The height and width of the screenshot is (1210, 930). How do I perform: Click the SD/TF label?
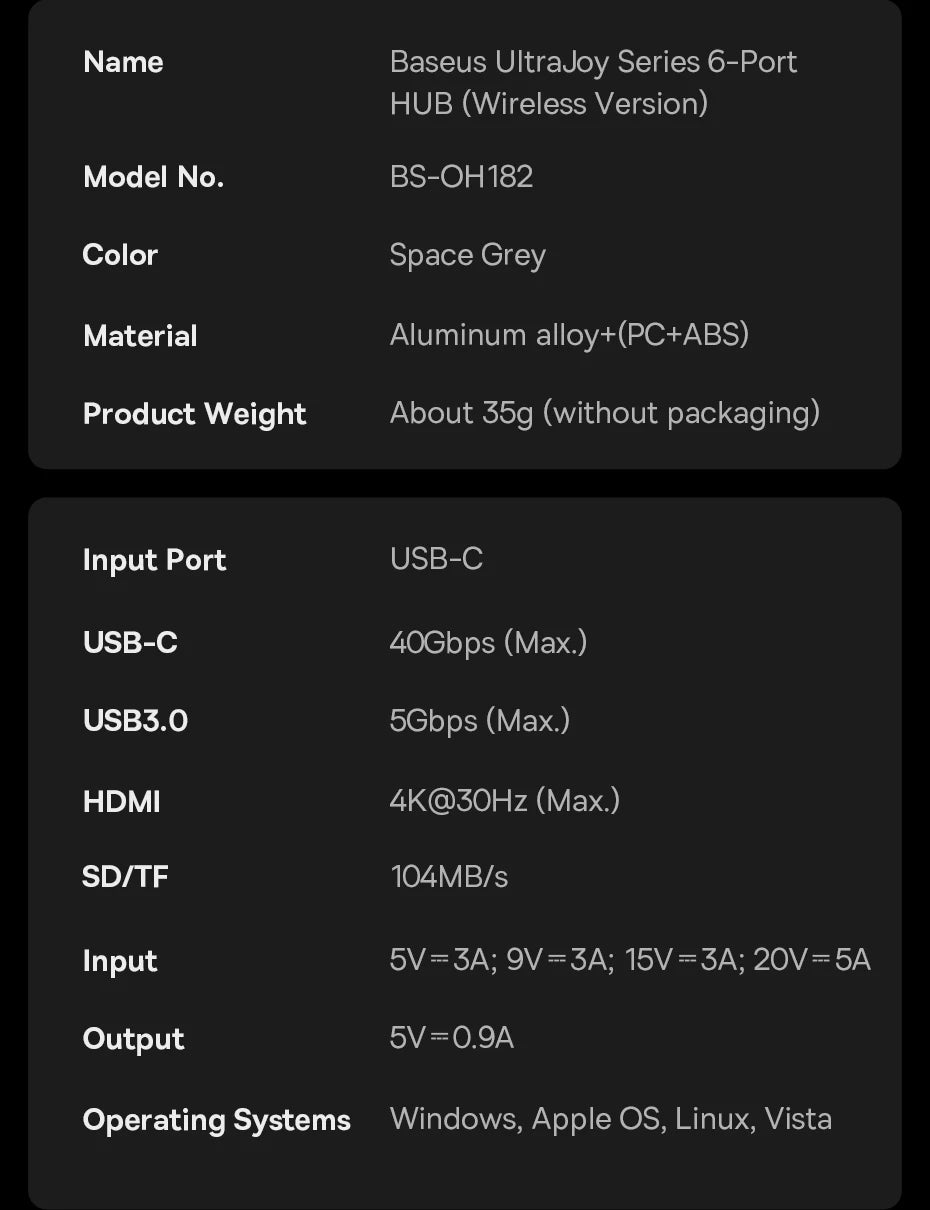click(125, 877)
